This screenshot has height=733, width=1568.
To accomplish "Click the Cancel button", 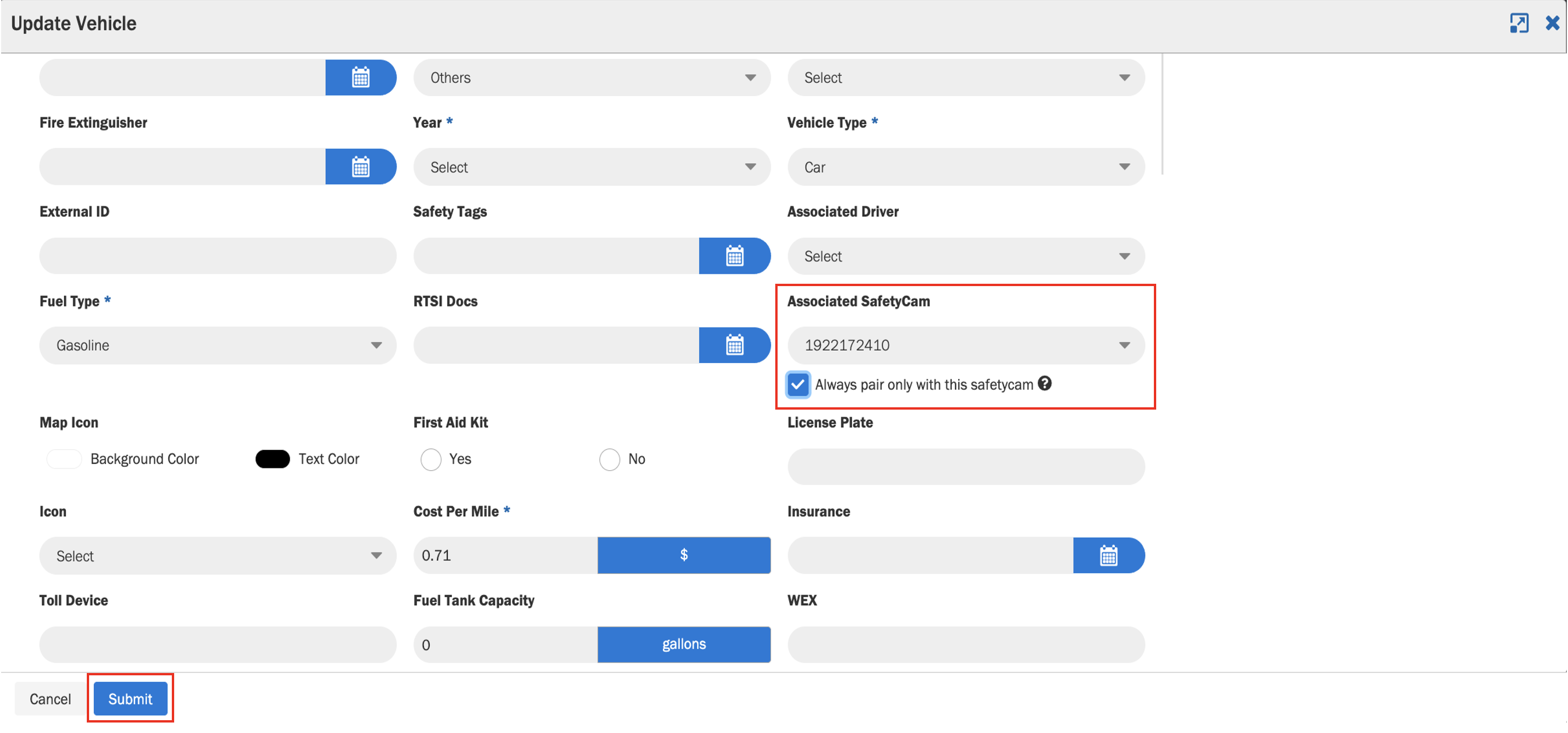I will point(50,698).
